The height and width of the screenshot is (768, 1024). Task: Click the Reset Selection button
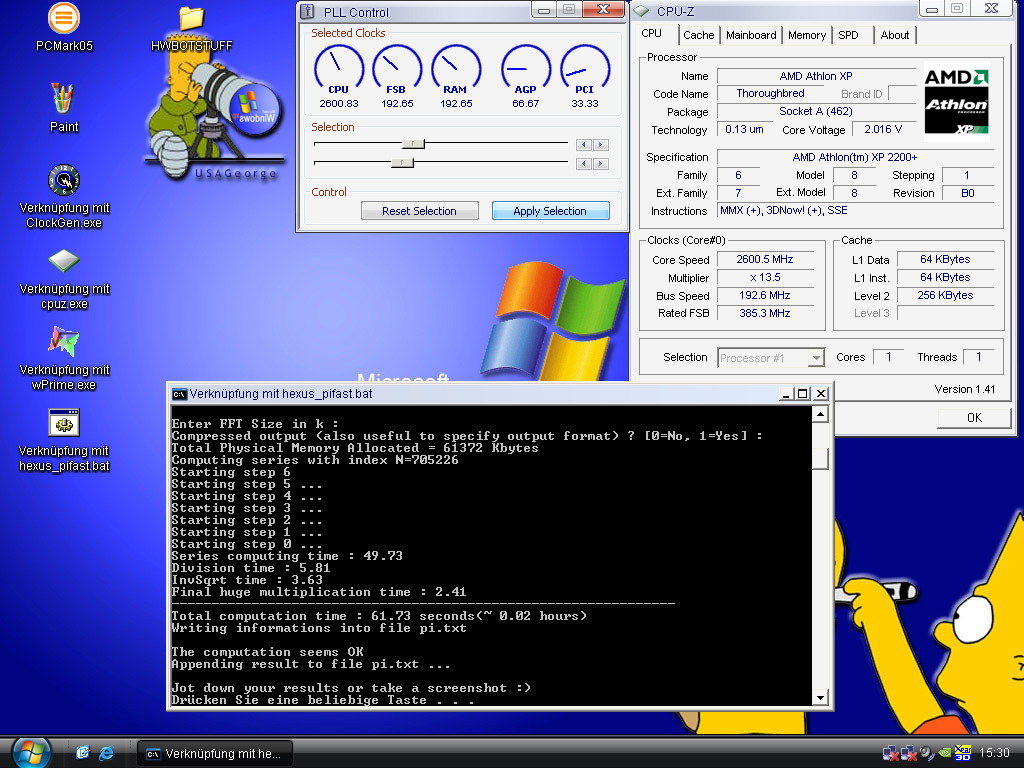pyautogui.click(x=419, y=211)
